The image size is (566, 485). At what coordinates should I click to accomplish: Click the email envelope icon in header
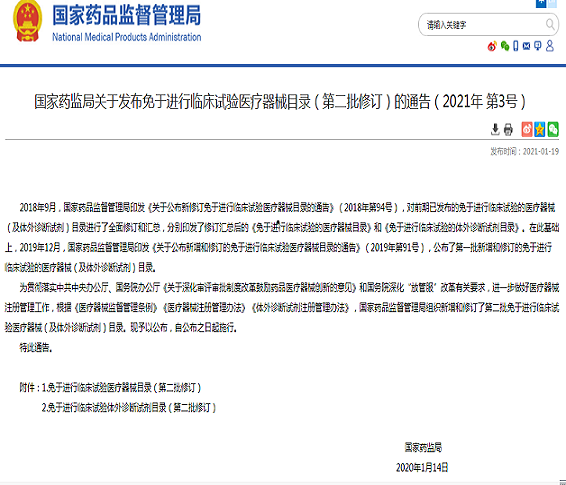click(526, 46)
